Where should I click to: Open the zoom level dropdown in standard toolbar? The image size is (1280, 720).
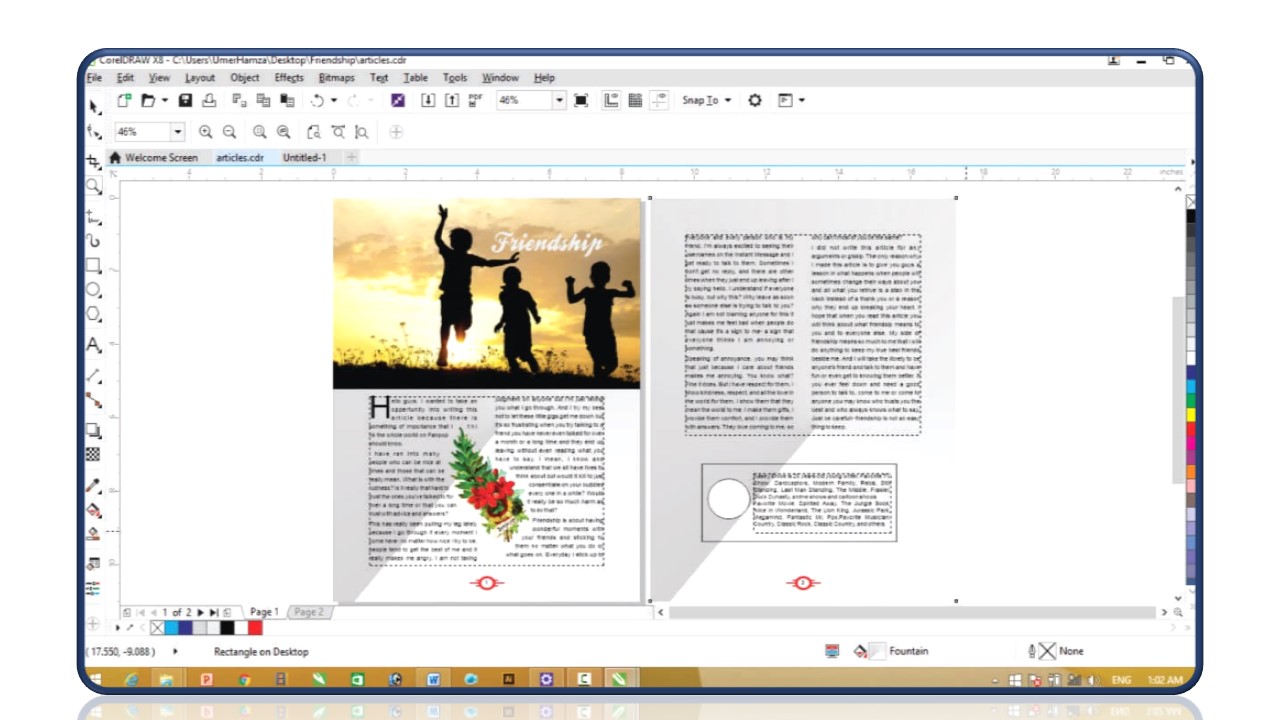[x=559, y=100]
